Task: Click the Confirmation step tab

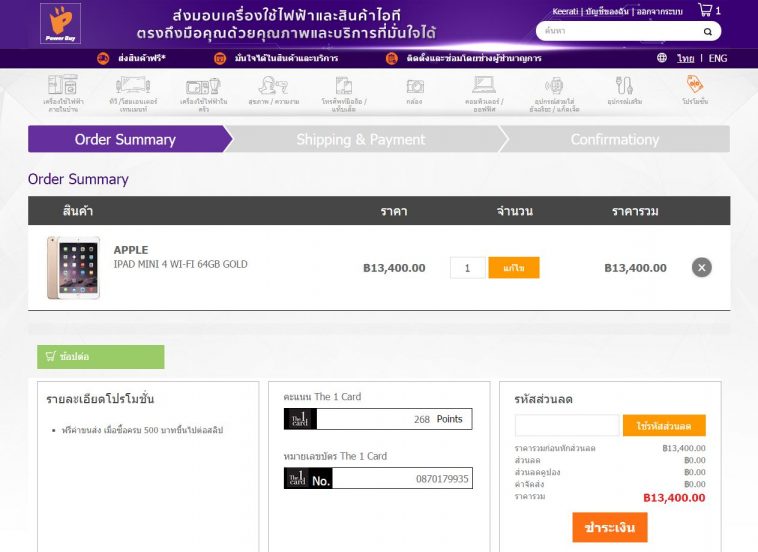Action: 614,139
